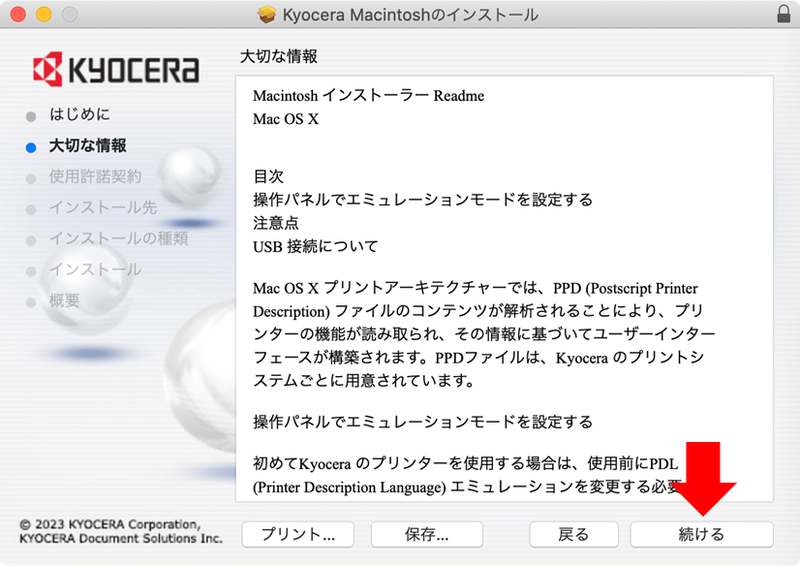Click the paragraph starting '初めてKyocera のプリンター'
Image resolution: width=800 pixels, height=566 pixels.
point(468,475)
